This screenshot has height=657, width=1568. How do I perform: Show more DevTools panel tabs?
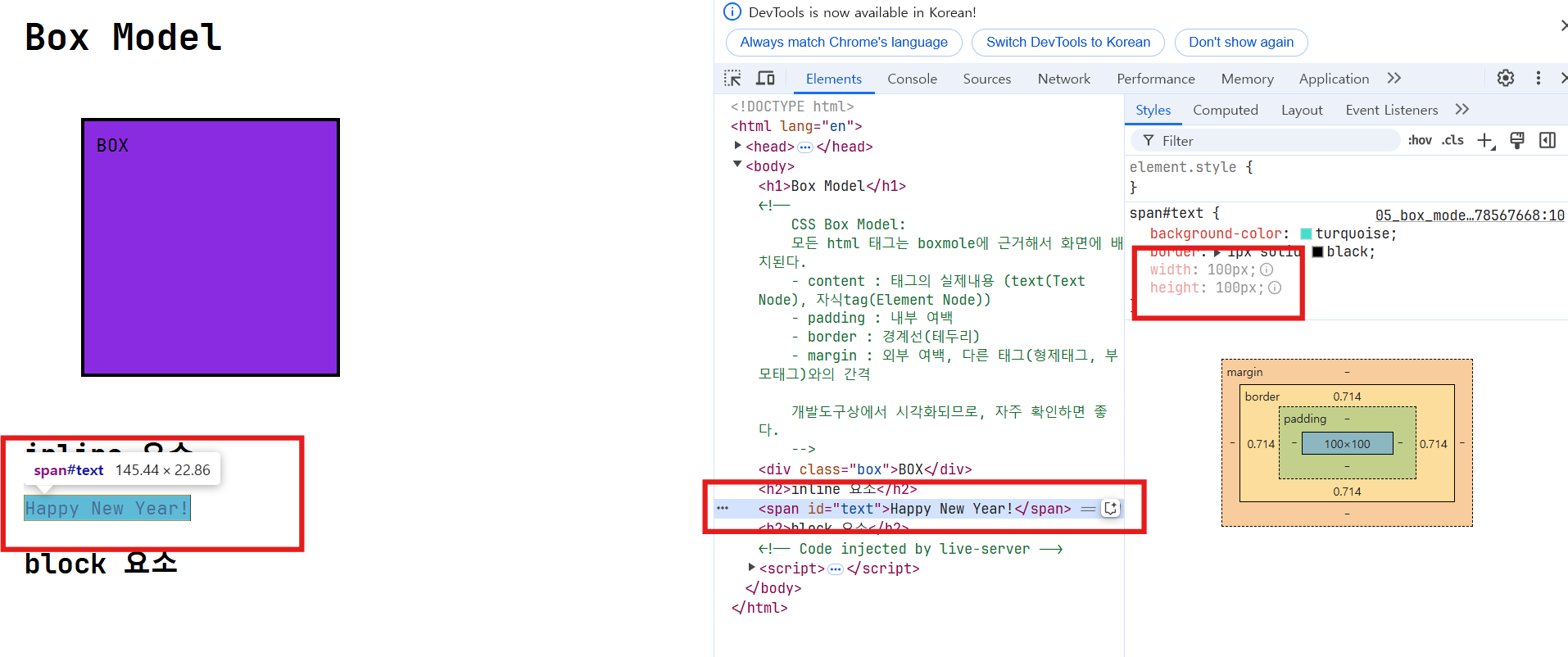[1394, 78]
